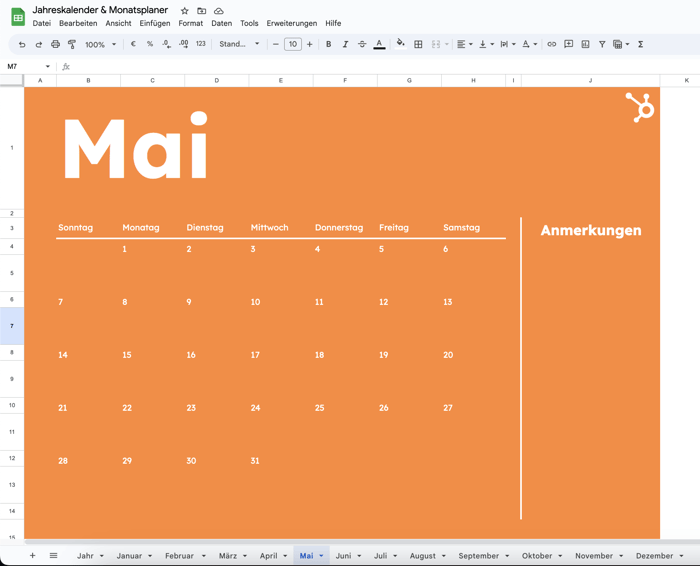
Task: Open the Daten menu
Action: (221, 23)
